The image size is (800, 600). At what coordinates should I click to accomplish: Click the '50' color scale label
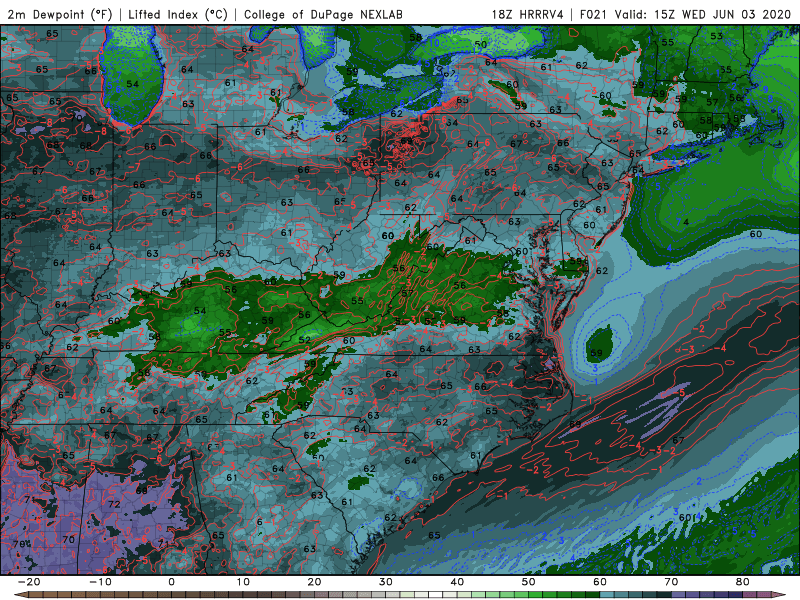pyautogui.click(x=529, y=582)
